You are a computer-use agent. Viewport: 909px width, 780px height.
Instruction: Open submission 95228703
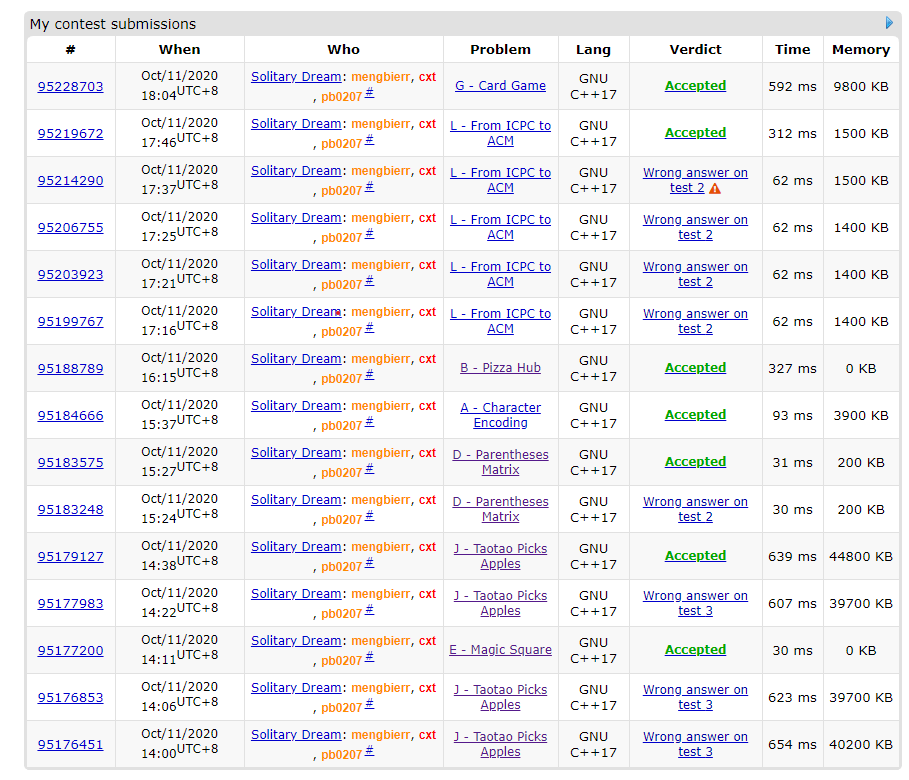(x=70, y=86)
